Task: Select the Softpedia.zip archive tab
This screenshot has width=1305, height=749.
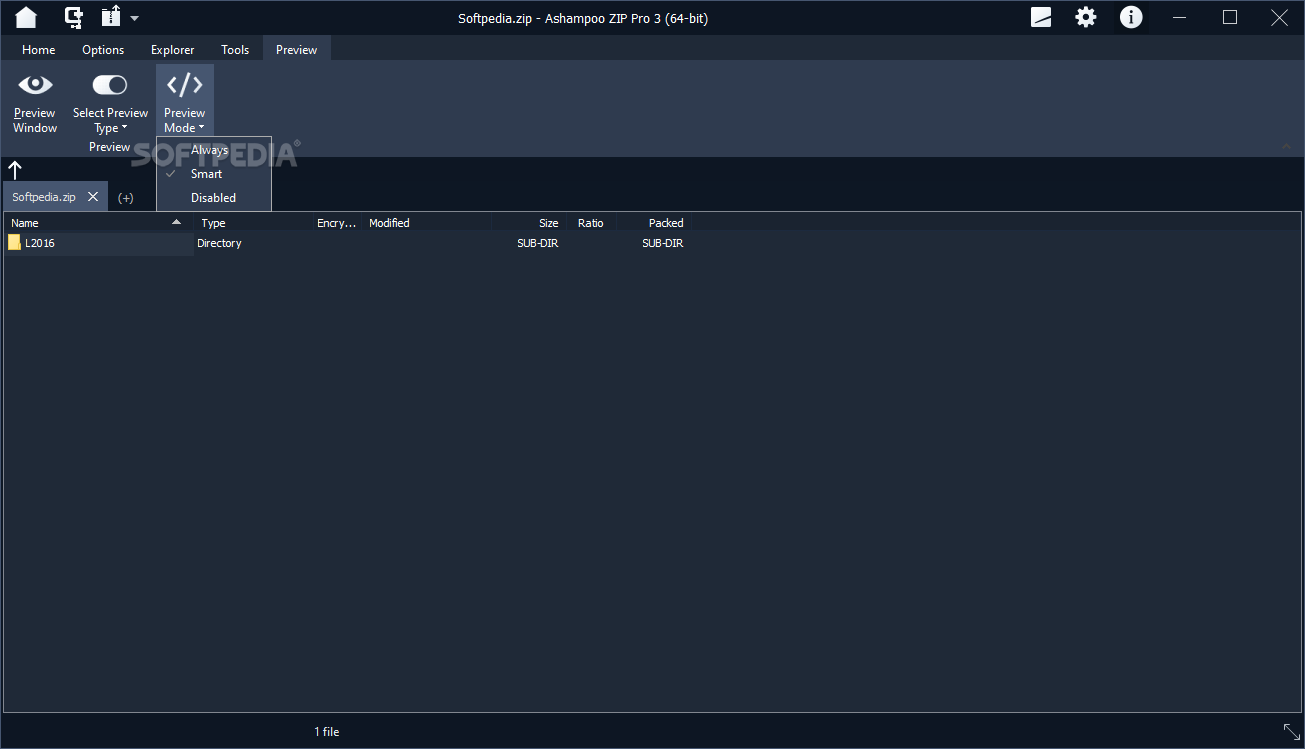Action: pos(44,197)
